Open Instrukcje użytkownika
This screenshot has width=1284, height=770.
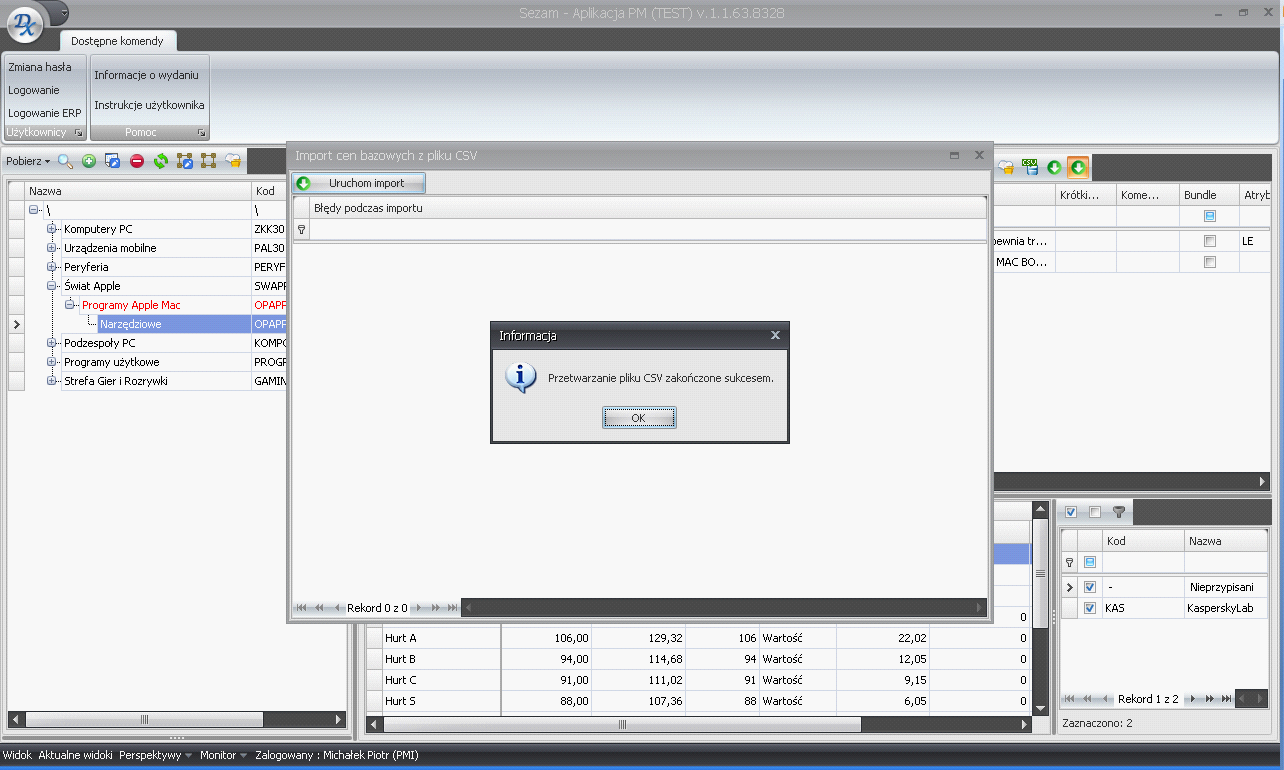point(150,105)
